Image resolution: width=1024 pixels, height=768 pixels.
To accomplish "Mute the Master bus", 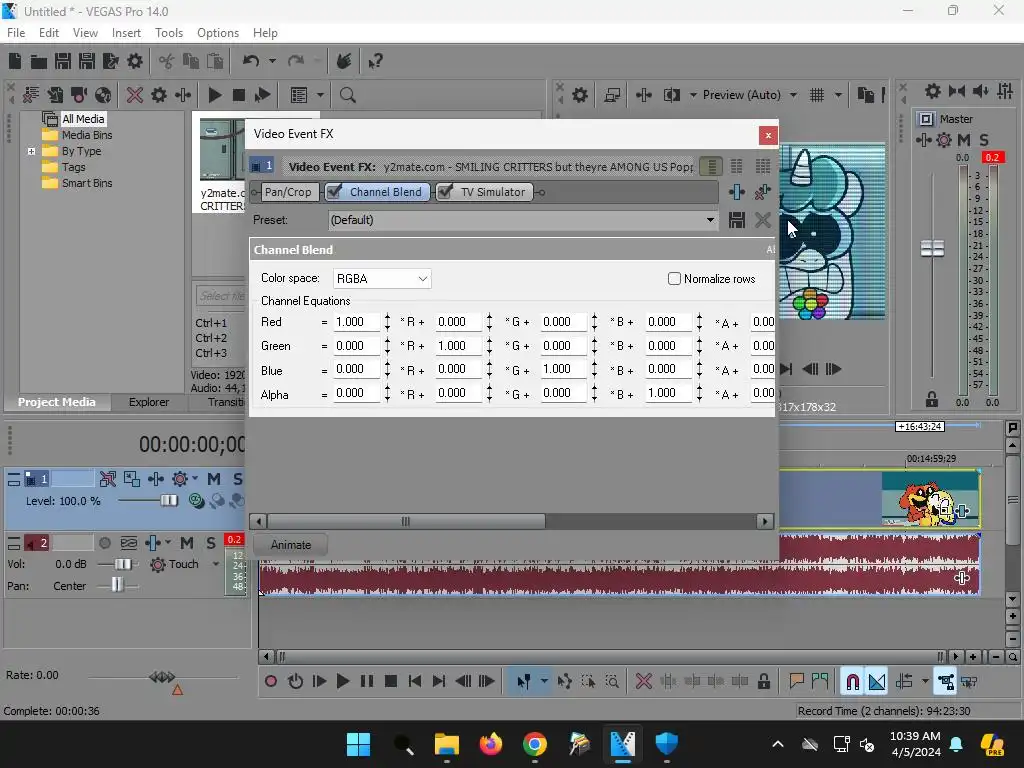I will point(963,140).
